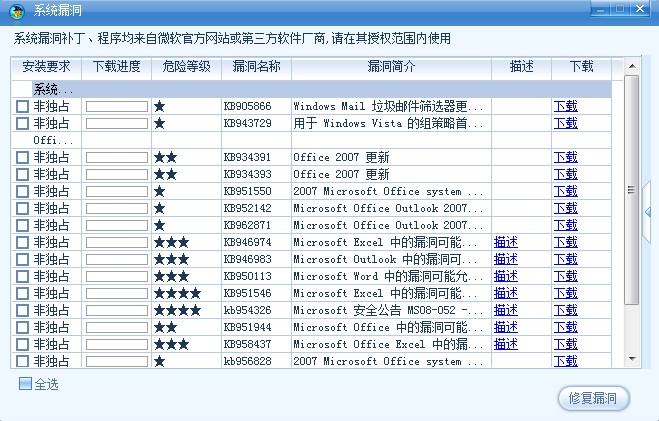The image size is (659, 421).
Task: Sort by 漏洞名称 column header
Action: coord(256,66)
